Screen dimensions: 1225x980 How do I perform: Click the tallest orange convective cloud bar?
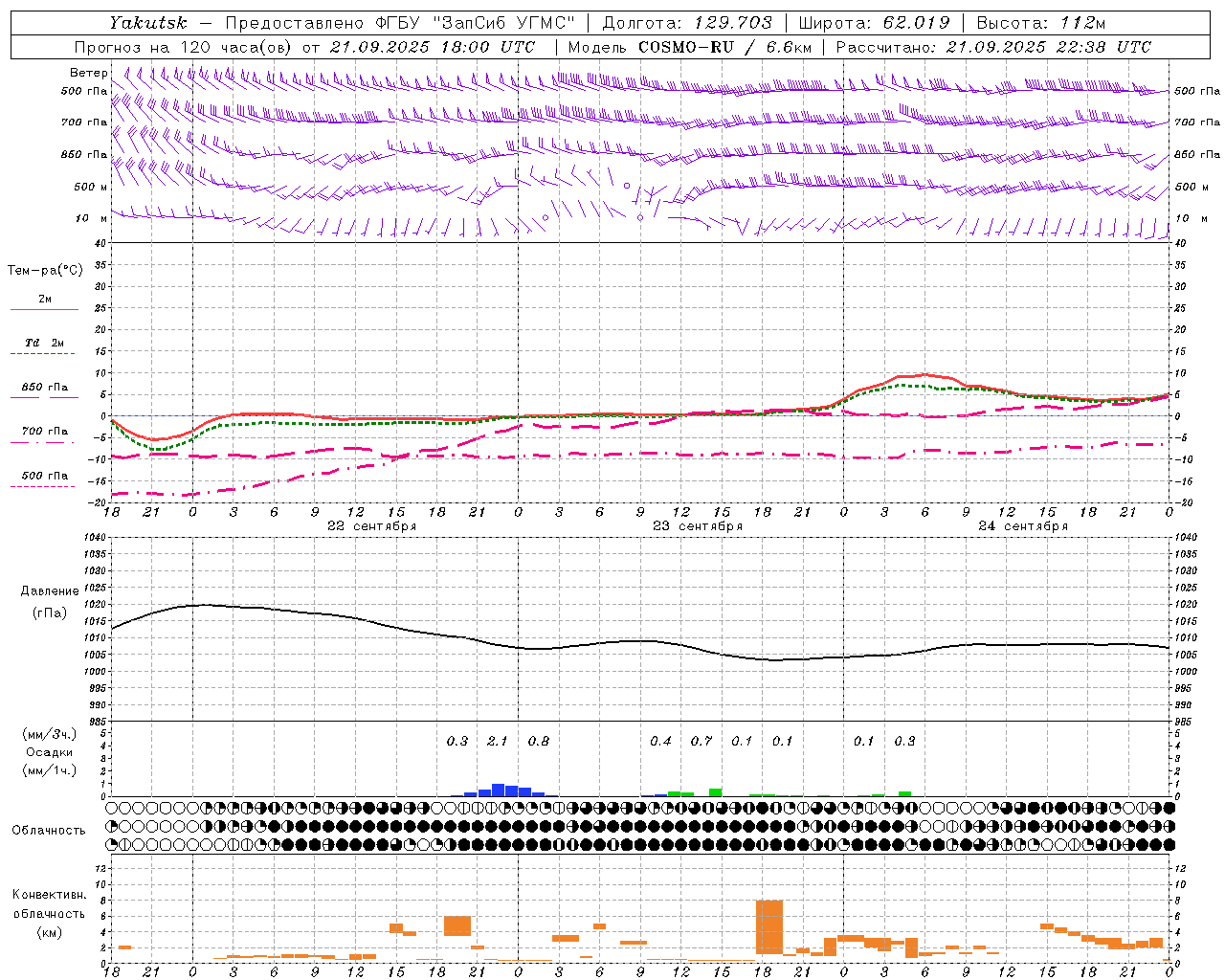(769, 927)
